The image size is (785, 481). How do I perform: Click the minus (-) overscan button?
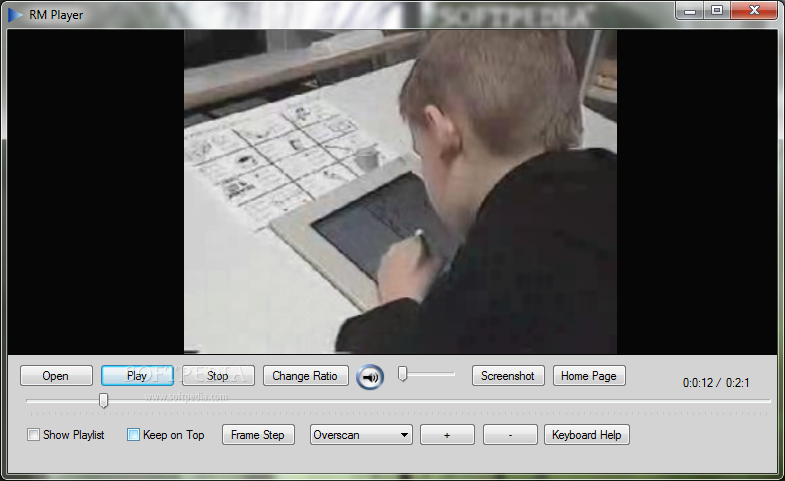pos(510,435)
